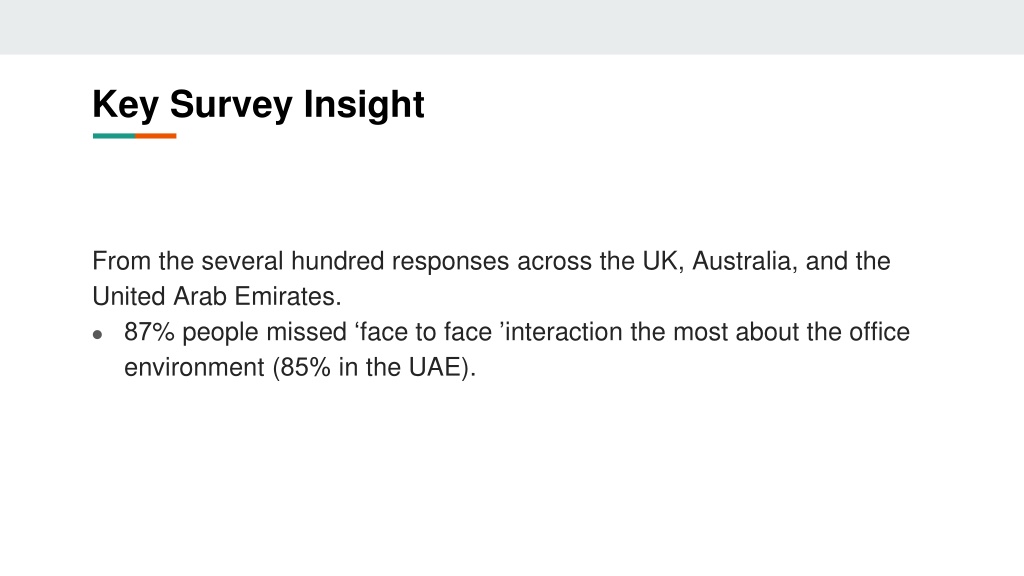1024x576 pixels.
Task: Click the round bullet point marker
Action: pyautogui.click(x=97, y=335)
